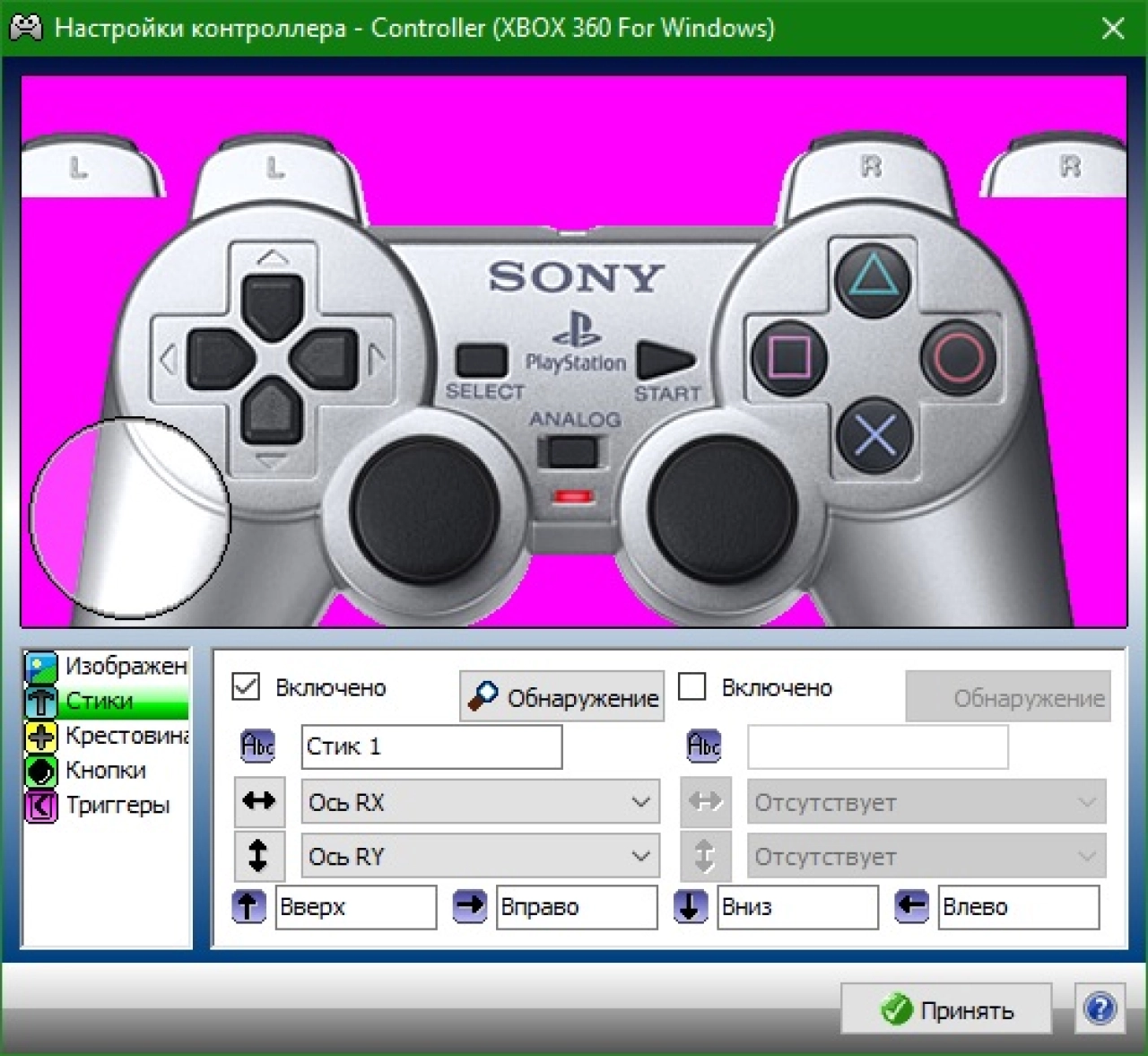Click the D-pad right button on gamepad
Screen dimensions: 1148x1056
tap(325, 360)
